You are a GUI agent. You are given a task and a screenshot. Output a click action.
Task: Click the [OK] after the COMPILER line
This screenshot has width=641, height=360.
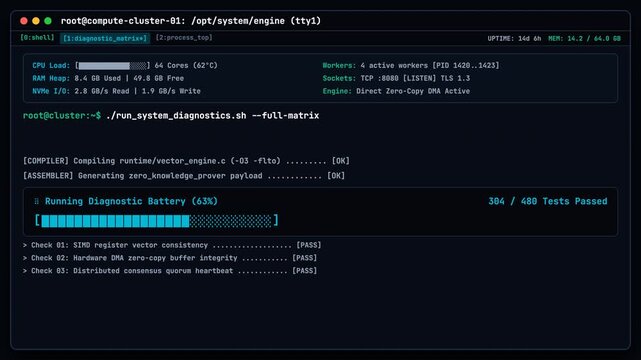(x=341, y=161)
